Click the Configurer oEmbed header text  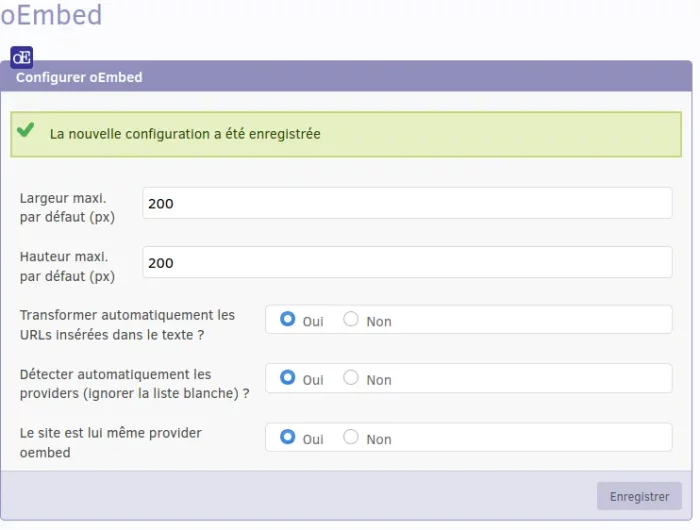coord(79,77)
